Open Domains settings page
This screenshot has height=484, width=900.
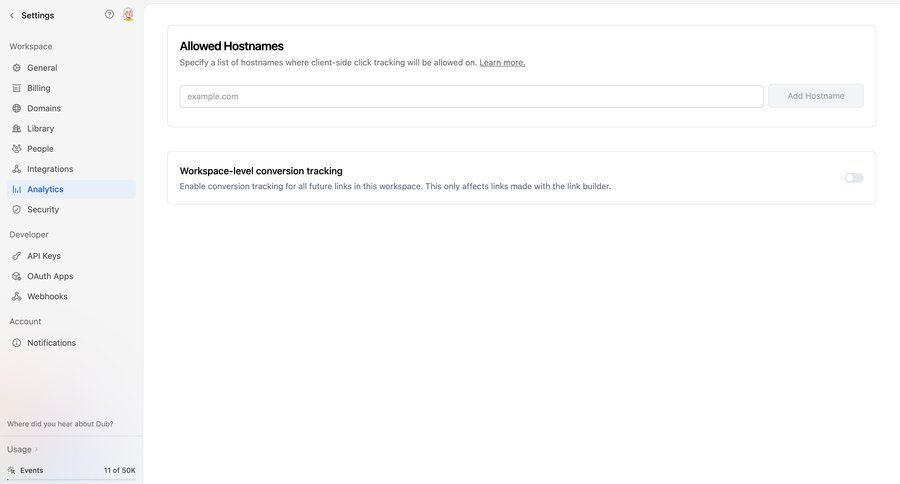pos(71,108)
